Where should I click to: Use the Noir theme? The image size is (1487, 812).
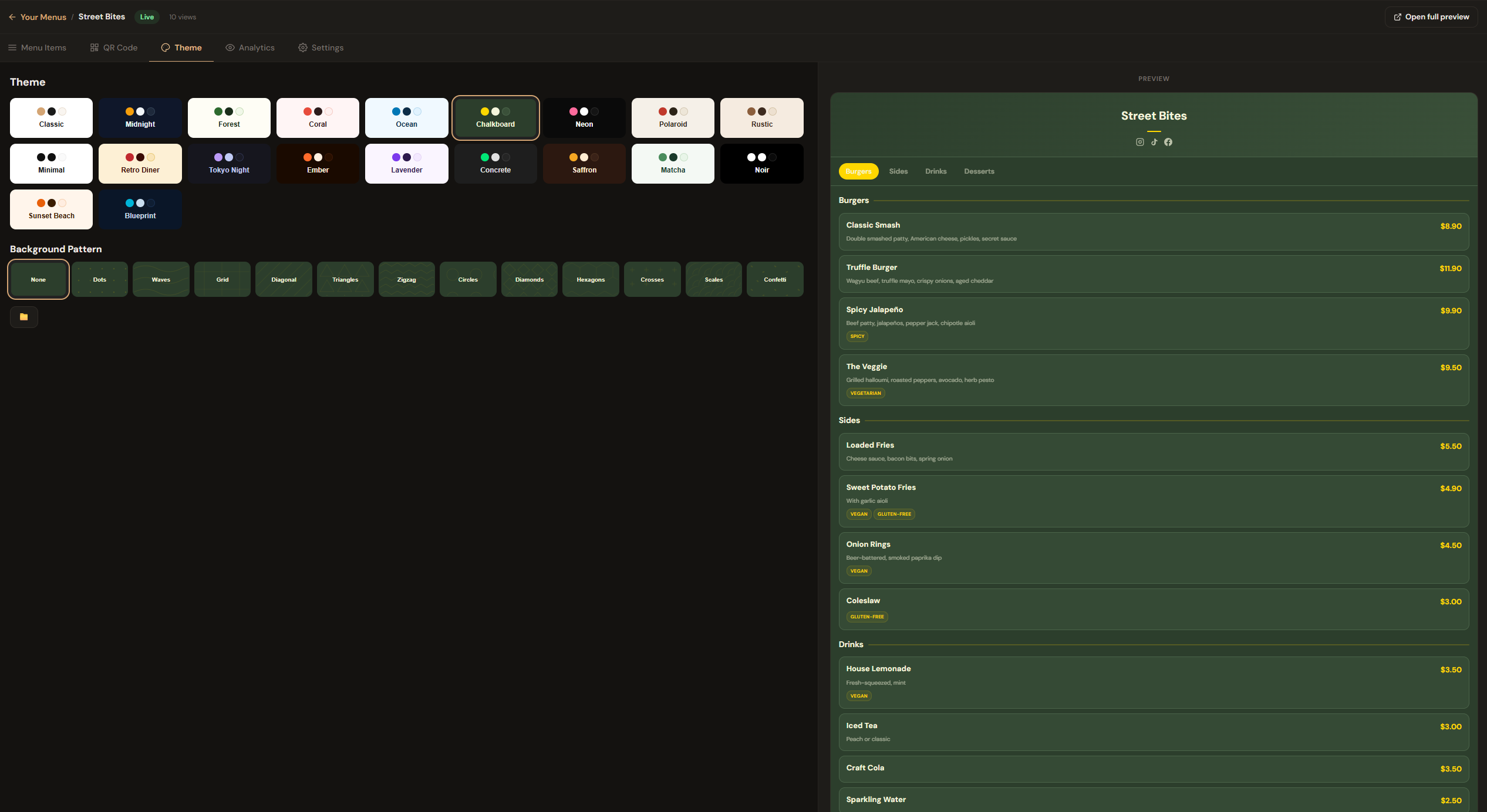coord(762,164)
